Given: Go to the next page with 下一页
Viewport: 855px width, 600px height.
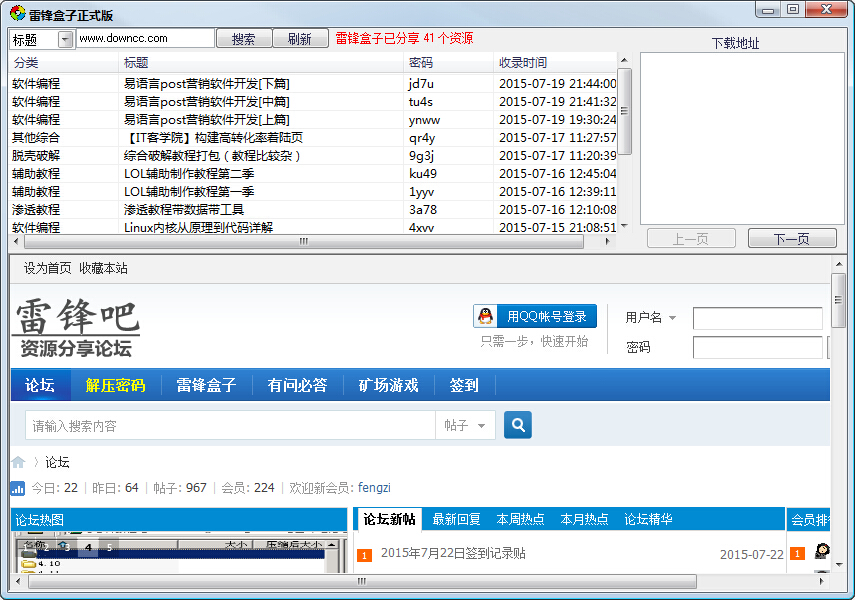Looking at the screenshot, I should pos(792,238).
